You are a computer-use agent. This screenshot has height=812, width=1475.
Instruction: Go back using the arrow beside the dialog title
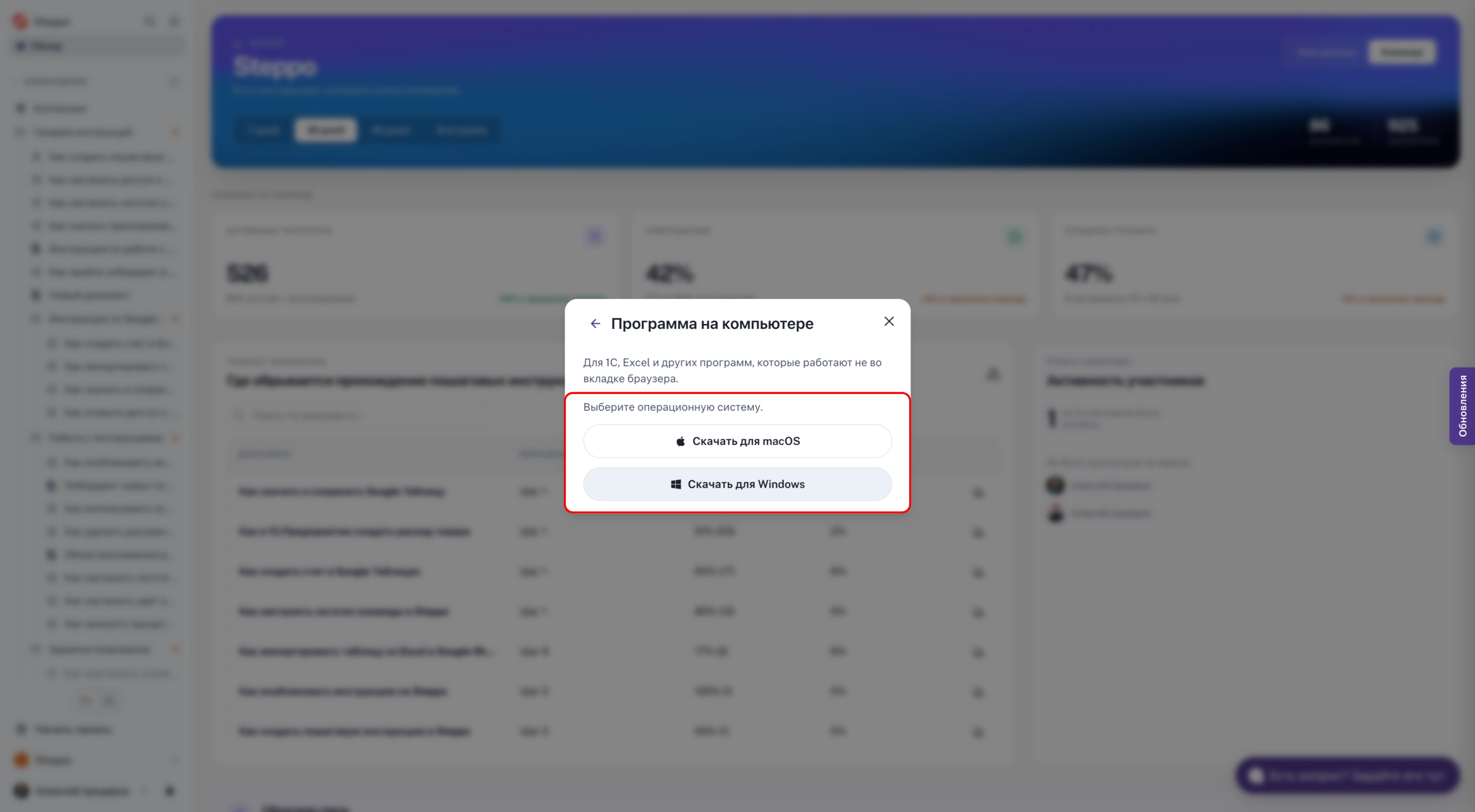[595, 323]
